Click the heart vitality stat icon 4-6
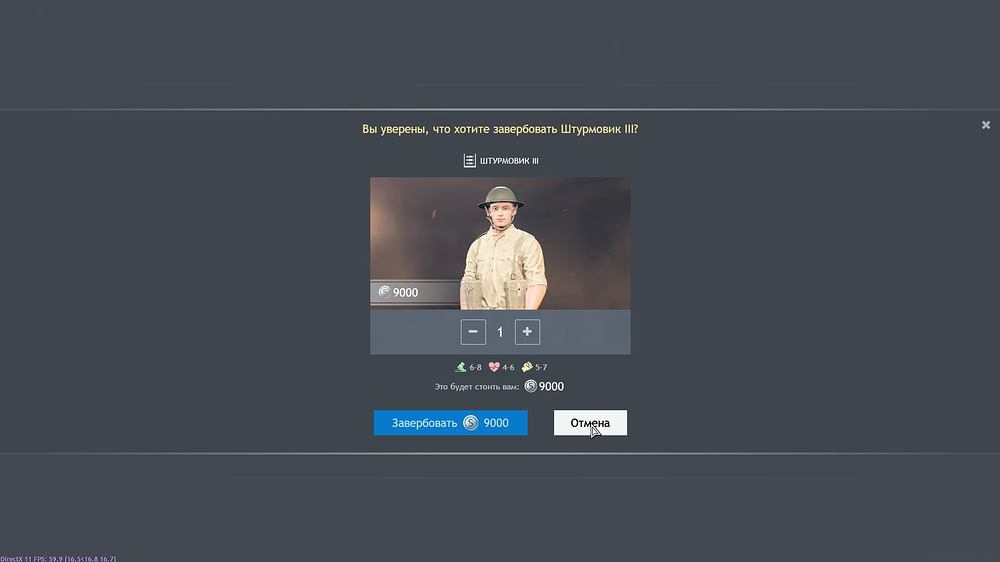This screenshot has width=1000, height=562. tap(494, 367)
